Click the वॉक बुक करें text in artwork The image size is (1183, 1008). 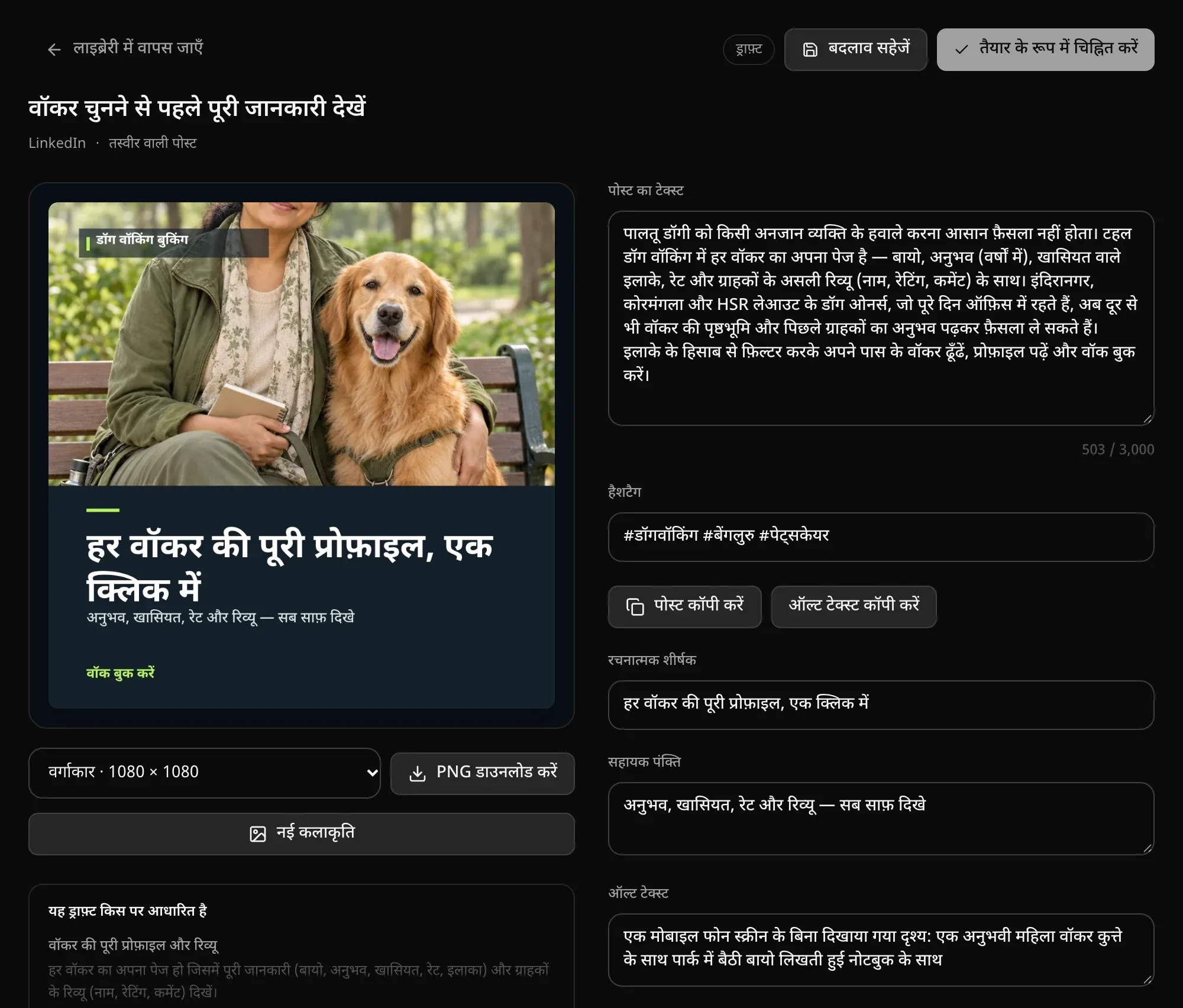[121, 673]
